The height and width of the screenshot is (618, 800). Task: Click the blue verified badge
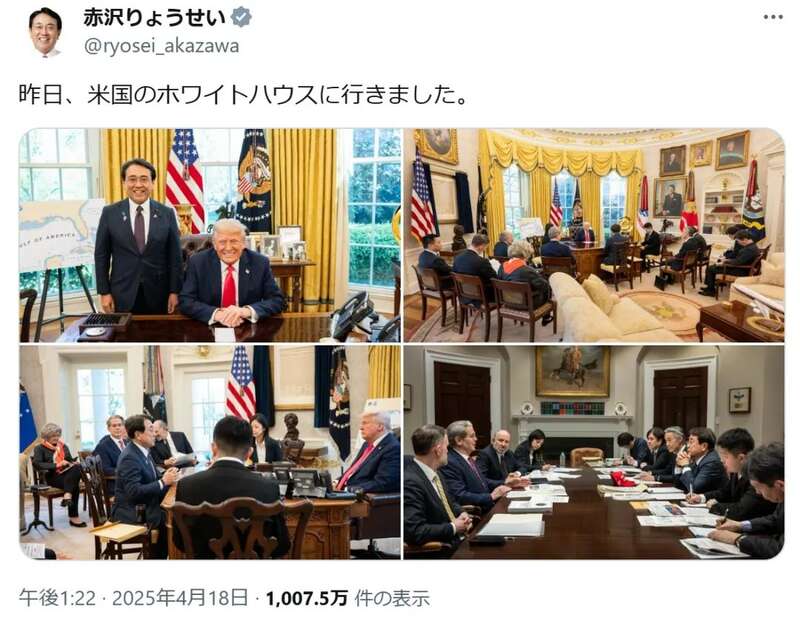click(241, 17)
